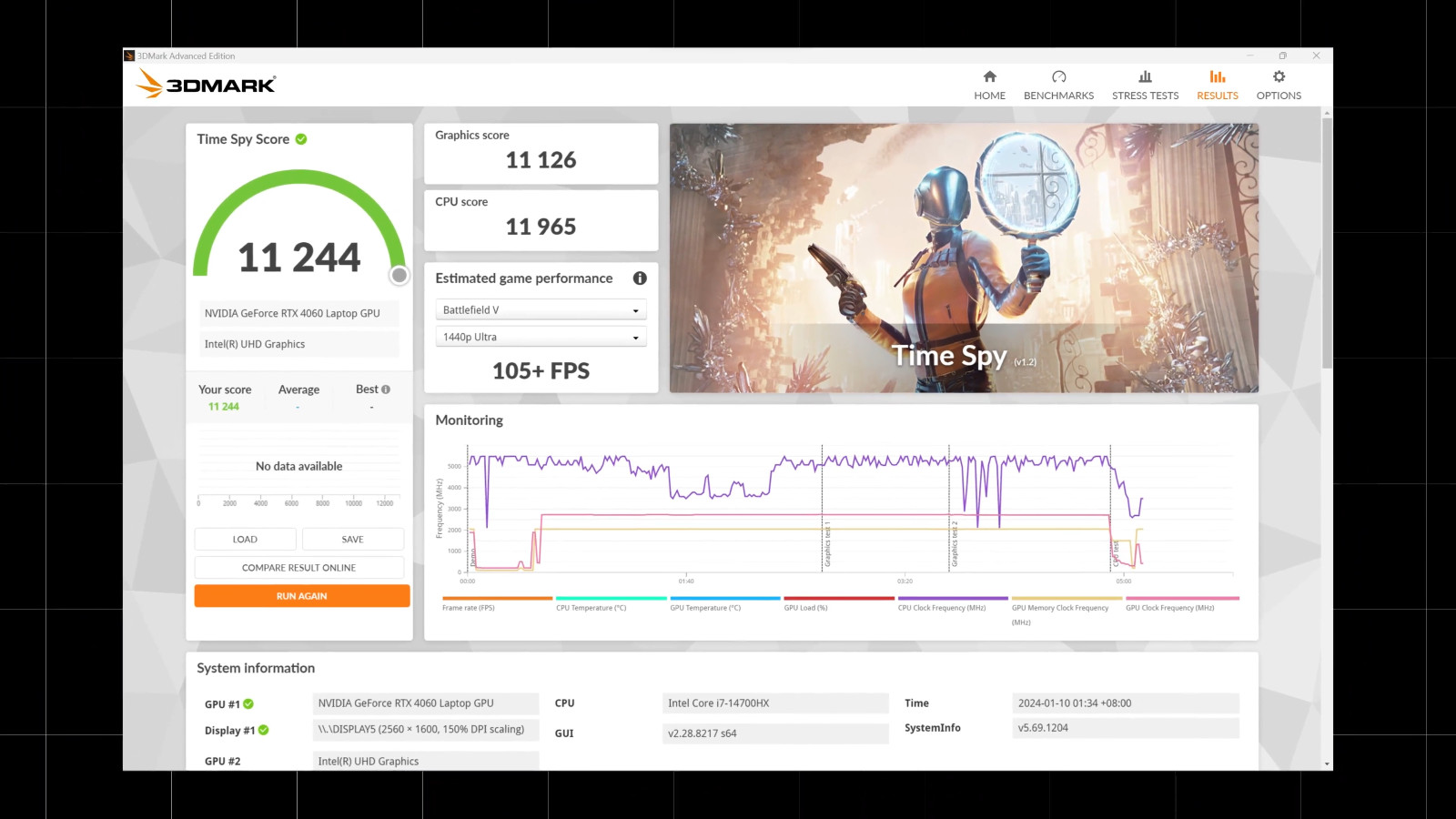This screenshot has height=819, width=1456.
Task: Toggle GPU Load (%) legend
Action: (838, 604)
